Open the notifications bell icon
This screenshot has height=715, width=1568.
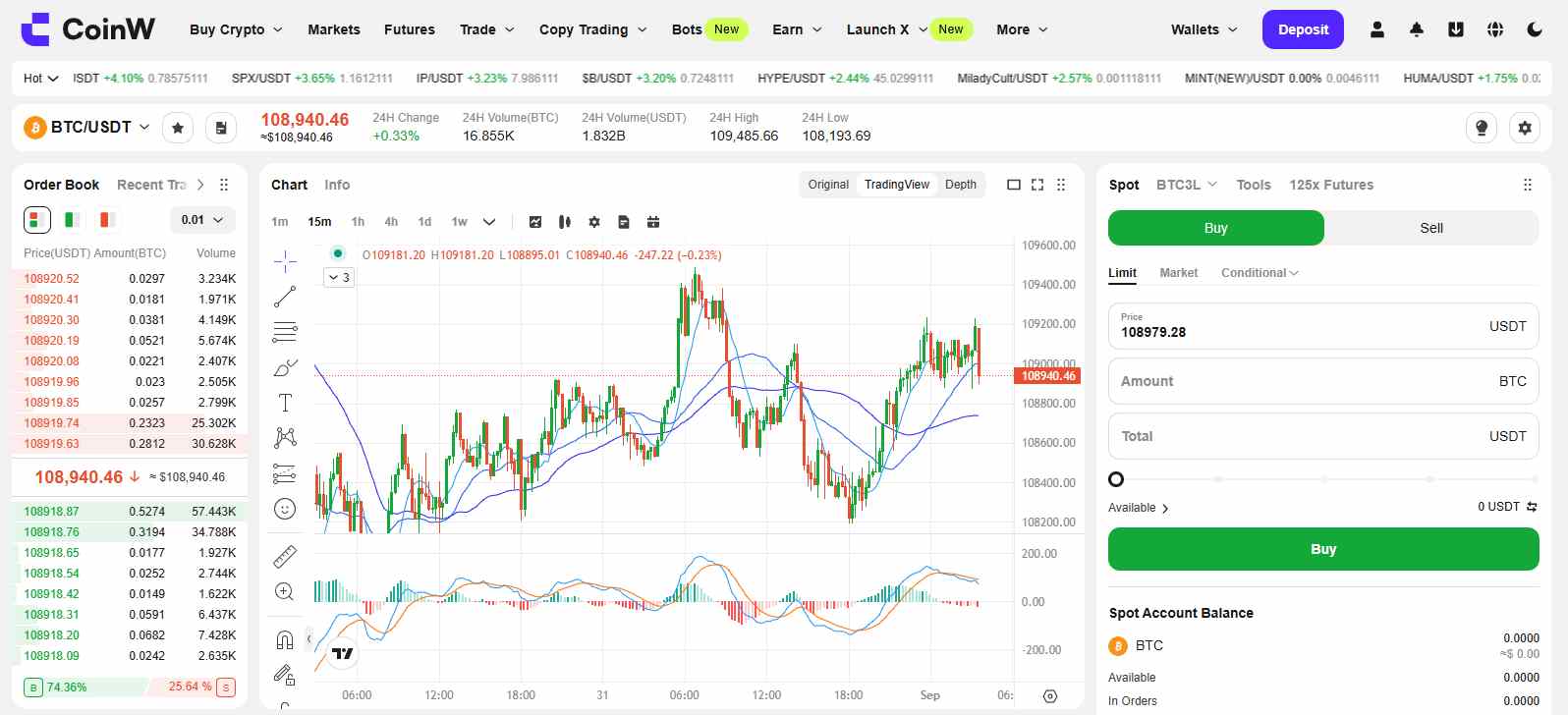(1416, 29)
